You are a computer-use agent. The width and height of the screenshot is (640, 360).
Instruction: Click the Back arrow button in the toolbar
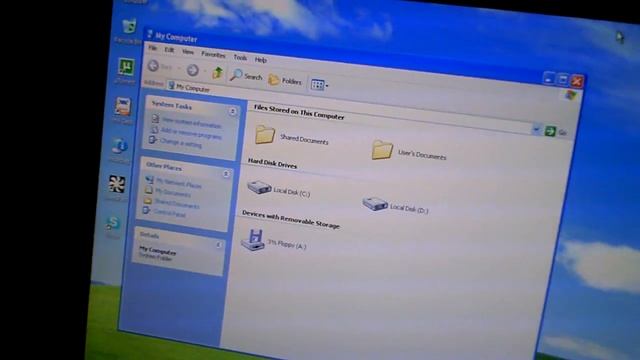(153, 66)
